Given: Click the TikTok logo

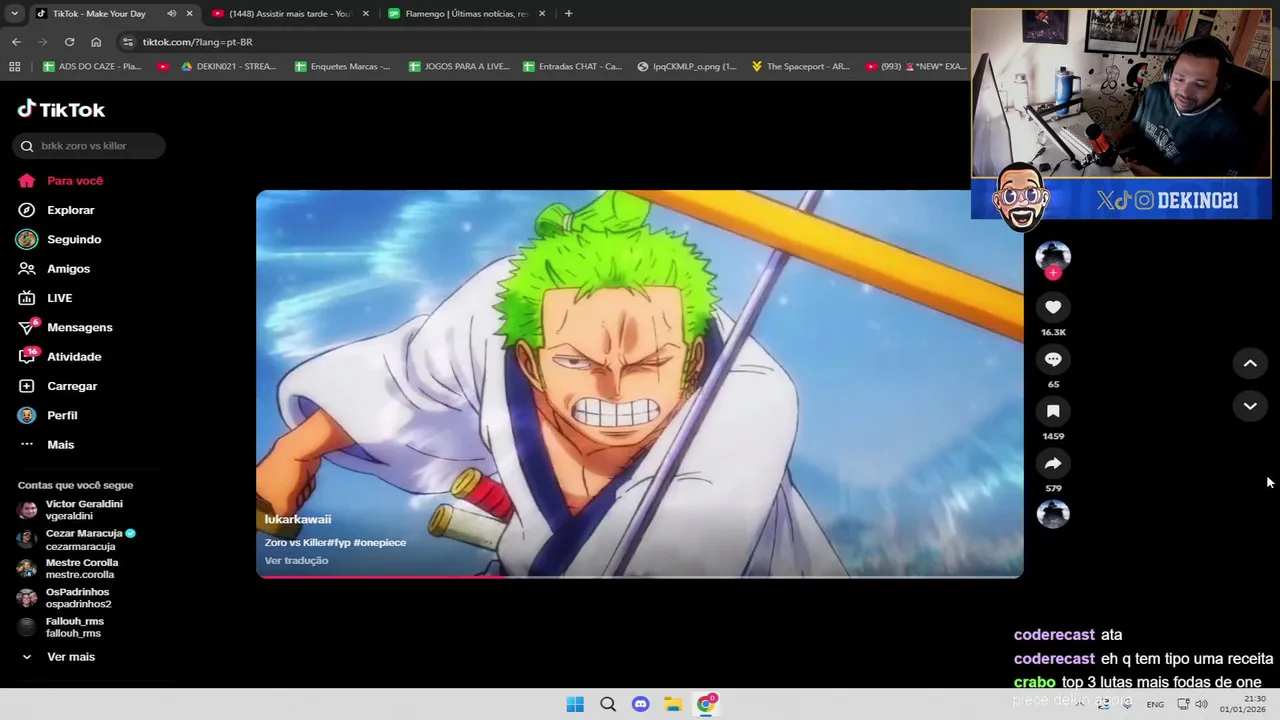Looking at the screenshot, I should [x=61, y=109].
